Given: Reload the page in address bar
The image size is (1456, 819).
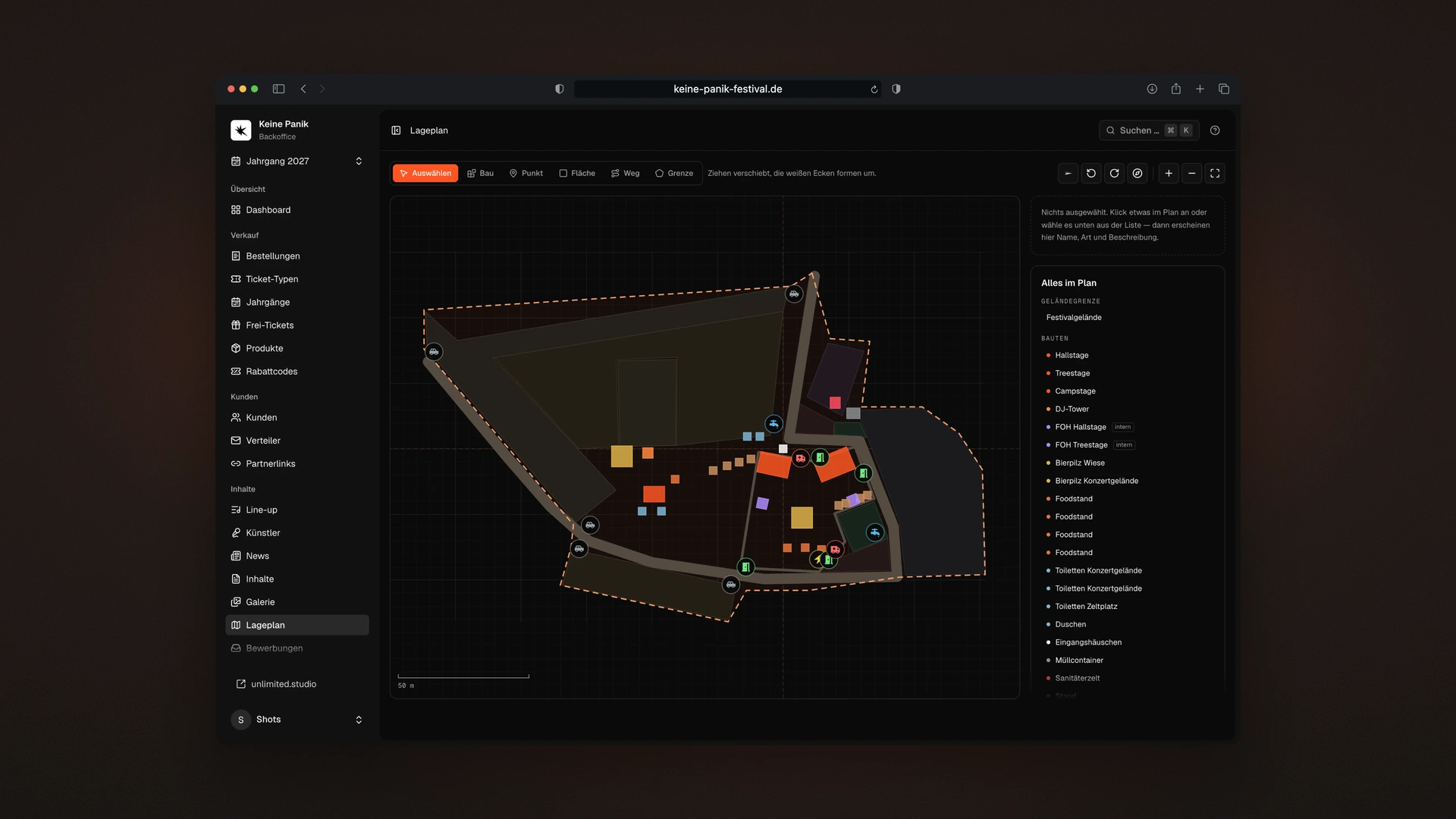Looking at the screenshot, I should pos(874,89).
